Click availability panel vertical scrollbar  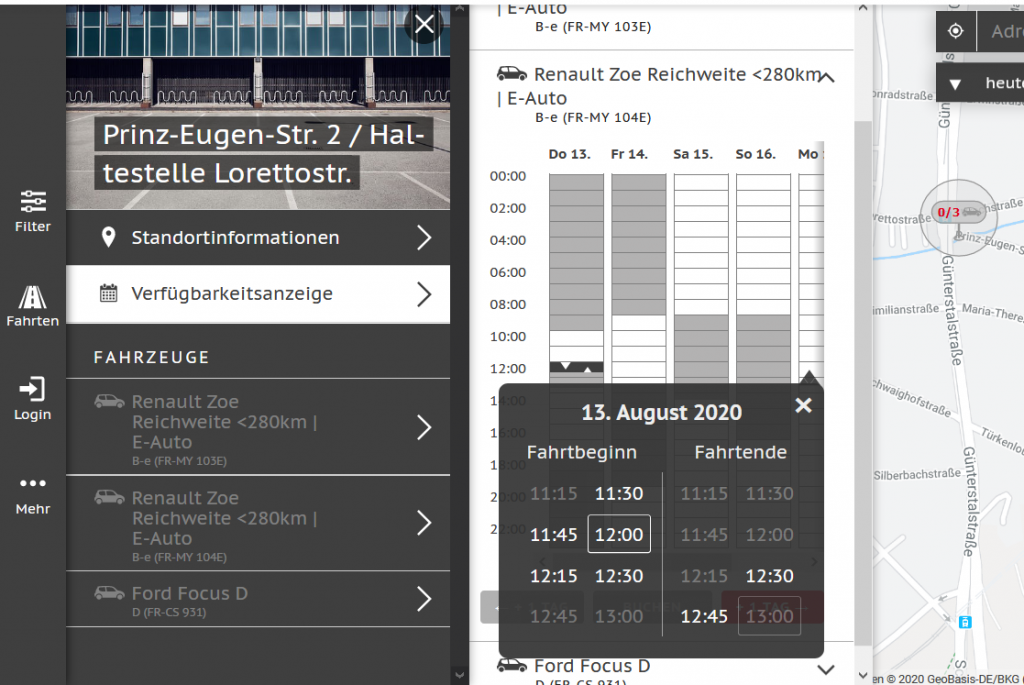863,382
